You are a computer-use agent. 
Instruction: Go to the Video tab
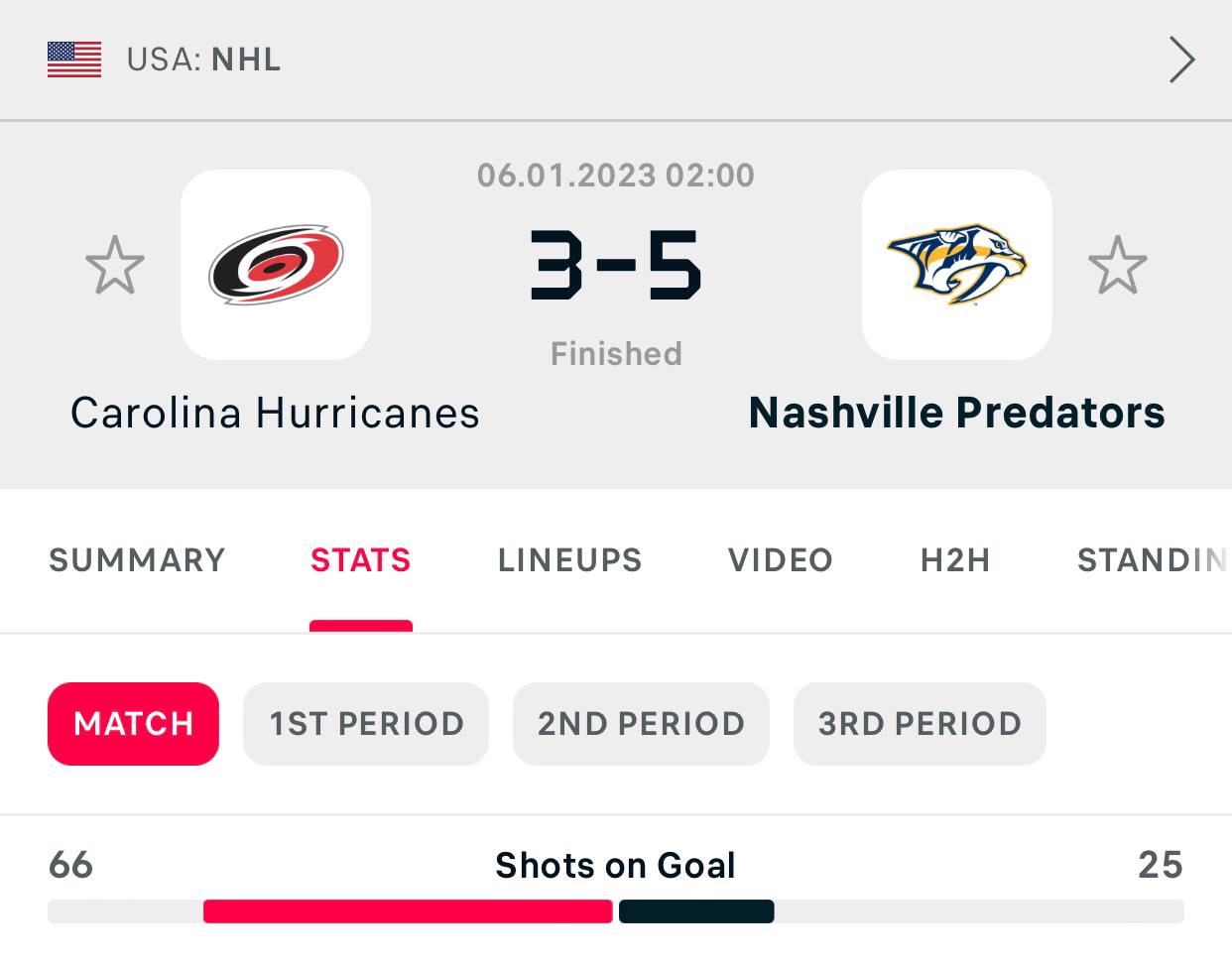pos(780,560)
